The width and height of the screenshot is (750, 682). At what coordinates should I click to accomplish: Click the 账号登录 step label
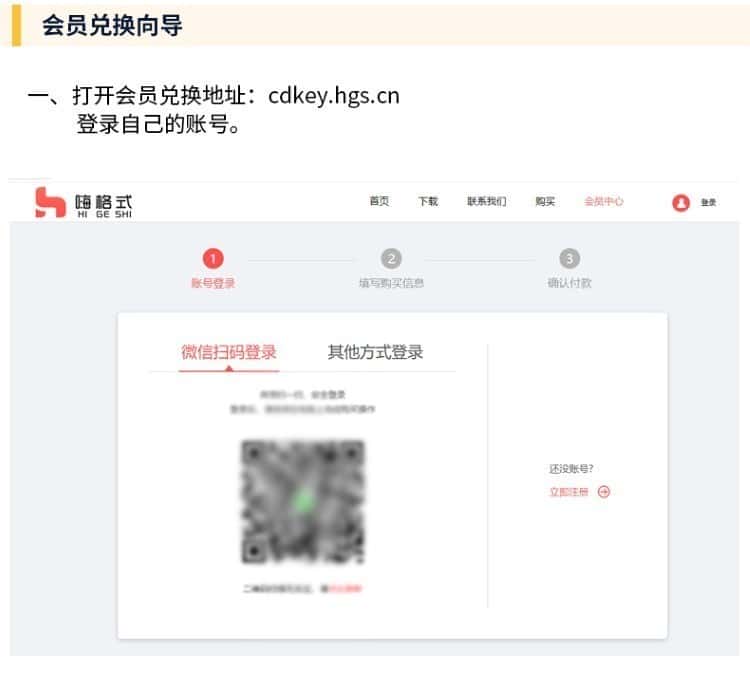213,283
